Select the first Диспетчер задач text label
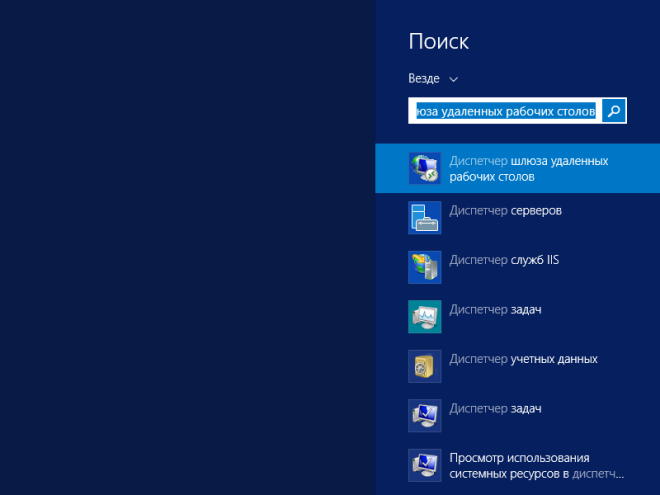Screen dimensions: 660x495 coord(495,310)
